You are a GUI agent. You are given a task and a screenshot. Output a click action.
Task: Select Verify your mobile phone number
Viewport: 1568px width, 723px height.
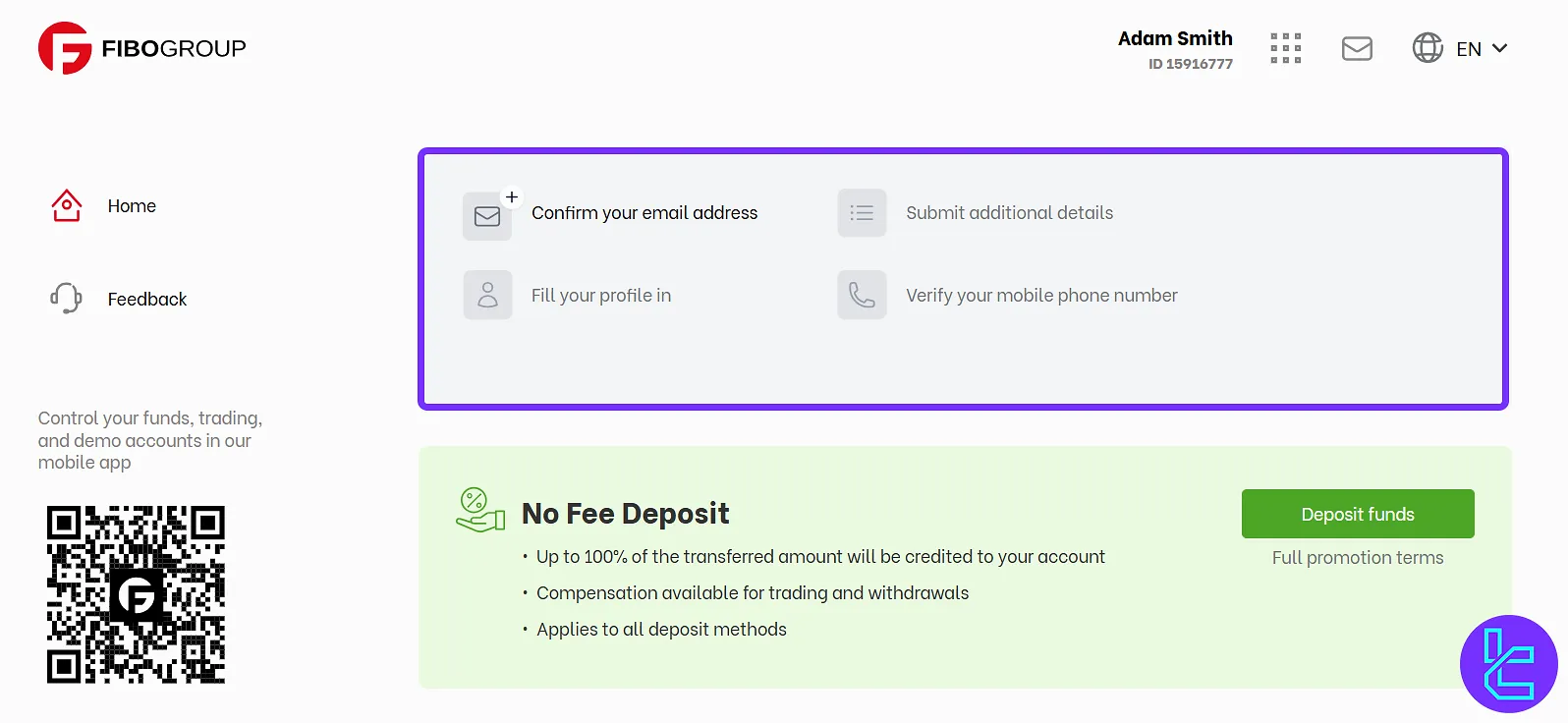click(x=1041, y=296)
